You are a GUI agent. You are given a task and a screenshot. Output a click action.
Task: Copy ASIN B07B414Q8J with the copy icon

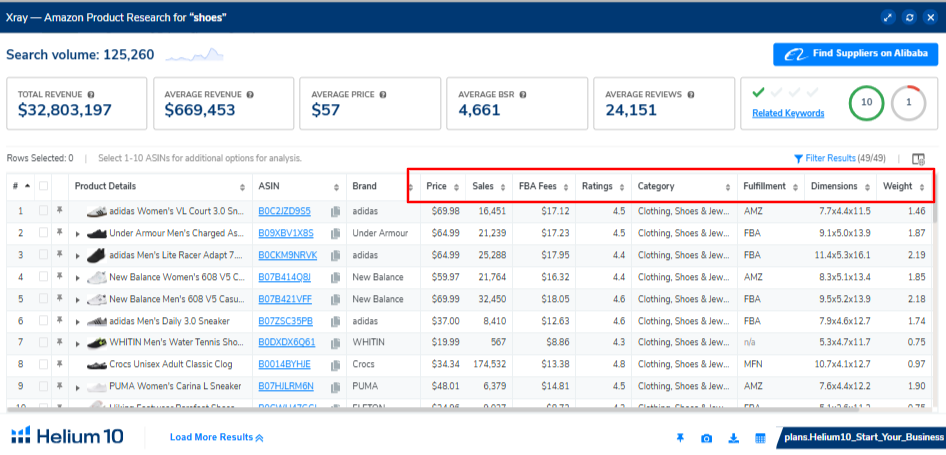335,278
